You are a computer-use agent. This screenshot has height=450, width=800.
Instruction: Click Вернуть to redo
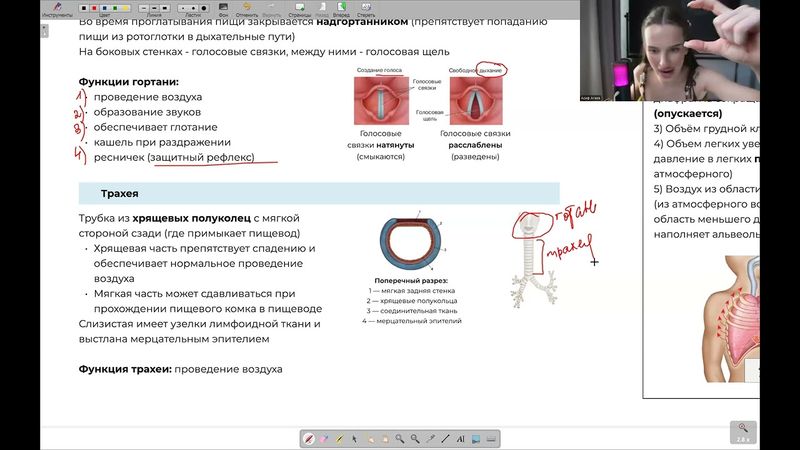tap(271, 9)
